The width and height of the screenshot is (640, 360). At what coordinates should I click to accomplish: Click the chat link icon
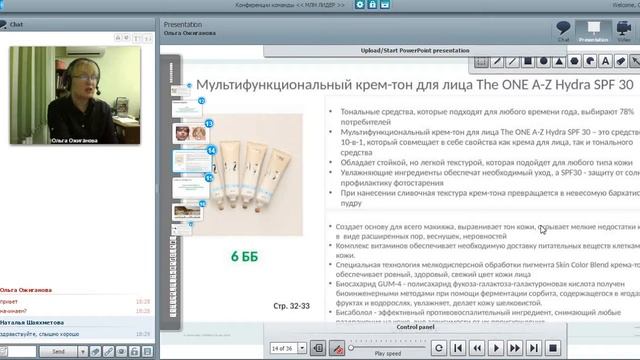(108, 351)
